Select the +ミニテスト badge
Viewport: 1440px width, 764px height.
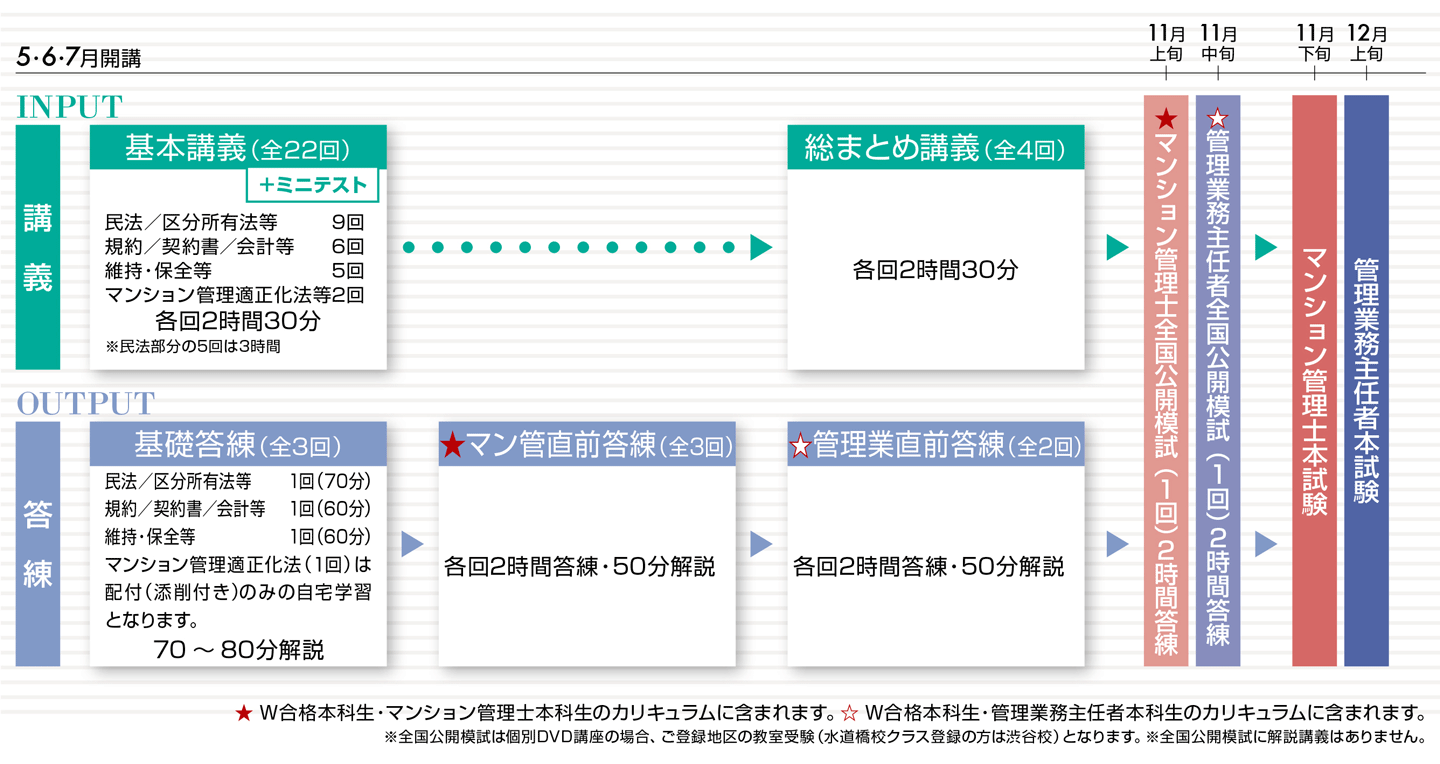point(313,185)
